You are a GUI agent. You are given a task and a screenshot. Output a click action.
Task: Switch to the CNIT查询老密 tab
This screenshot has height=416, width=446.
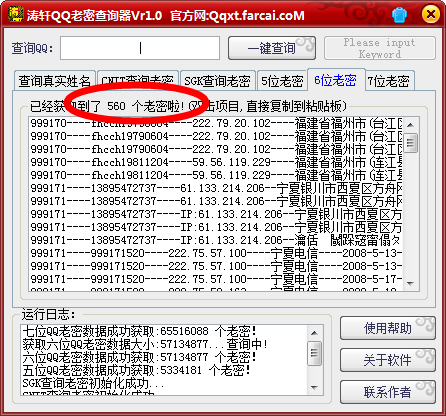click(x=138, y=81)
